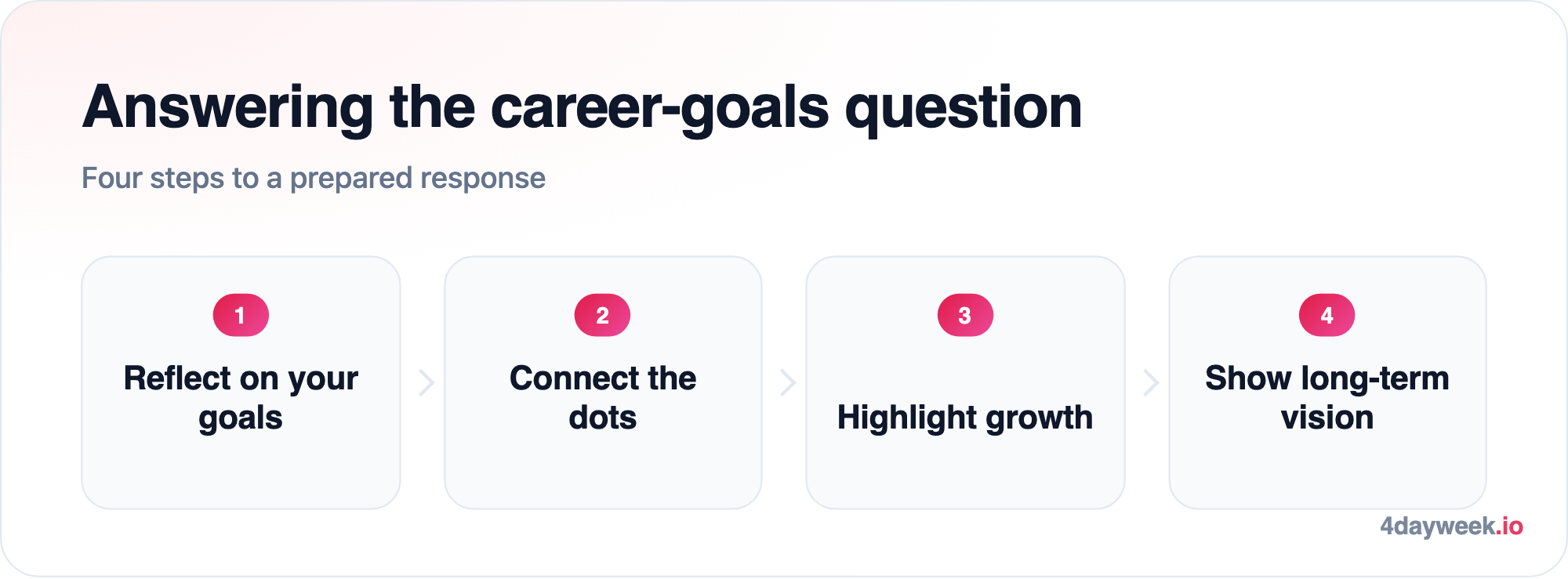Select the Highlight growth step label

(965, 418)
